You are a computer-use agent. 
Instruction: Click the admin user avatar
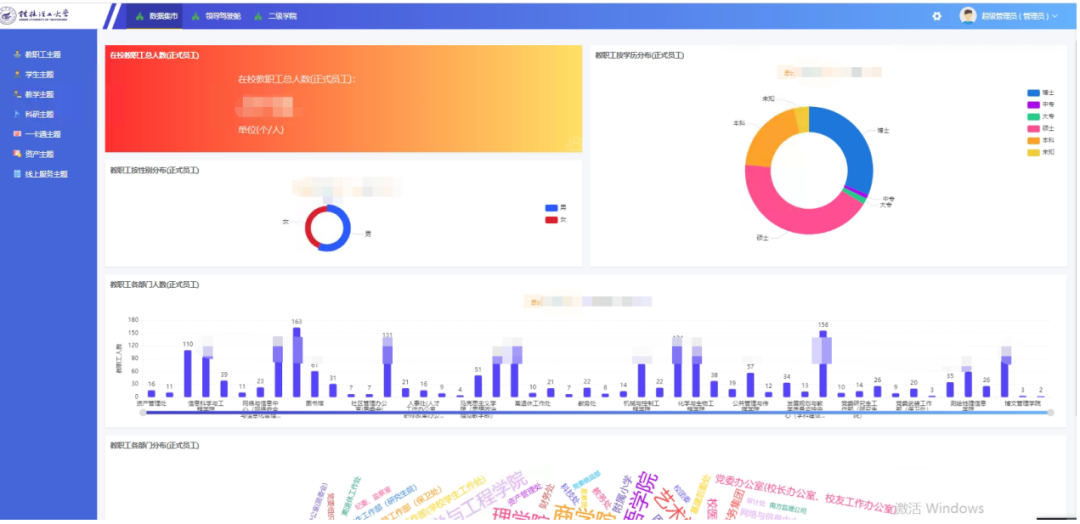(968, 16)
